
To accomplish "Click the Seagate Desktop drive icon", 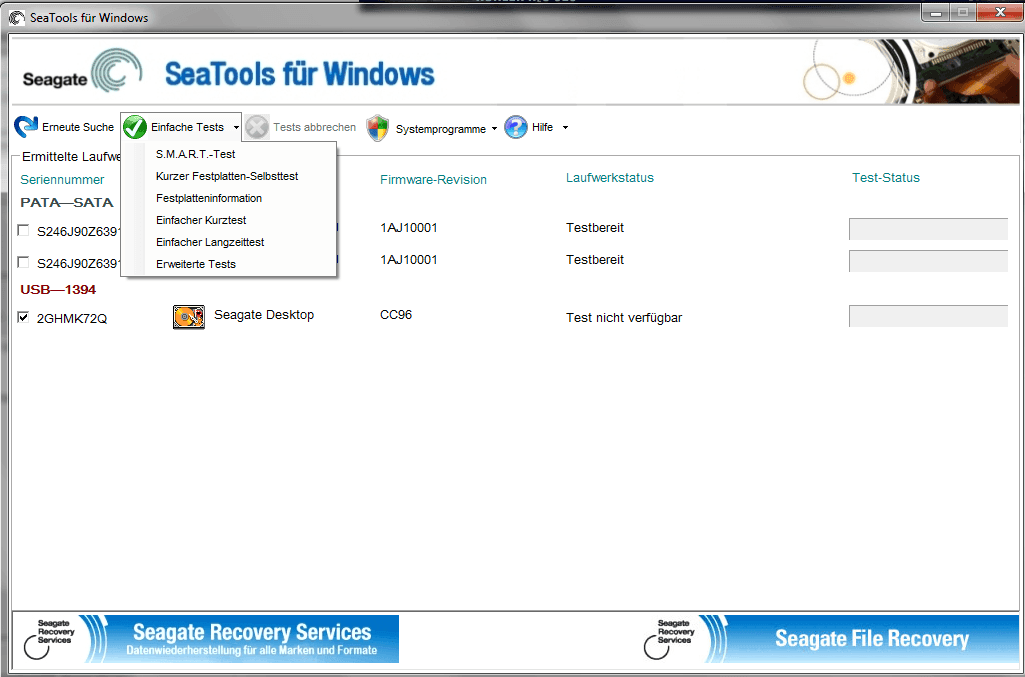I will [189, 317].
